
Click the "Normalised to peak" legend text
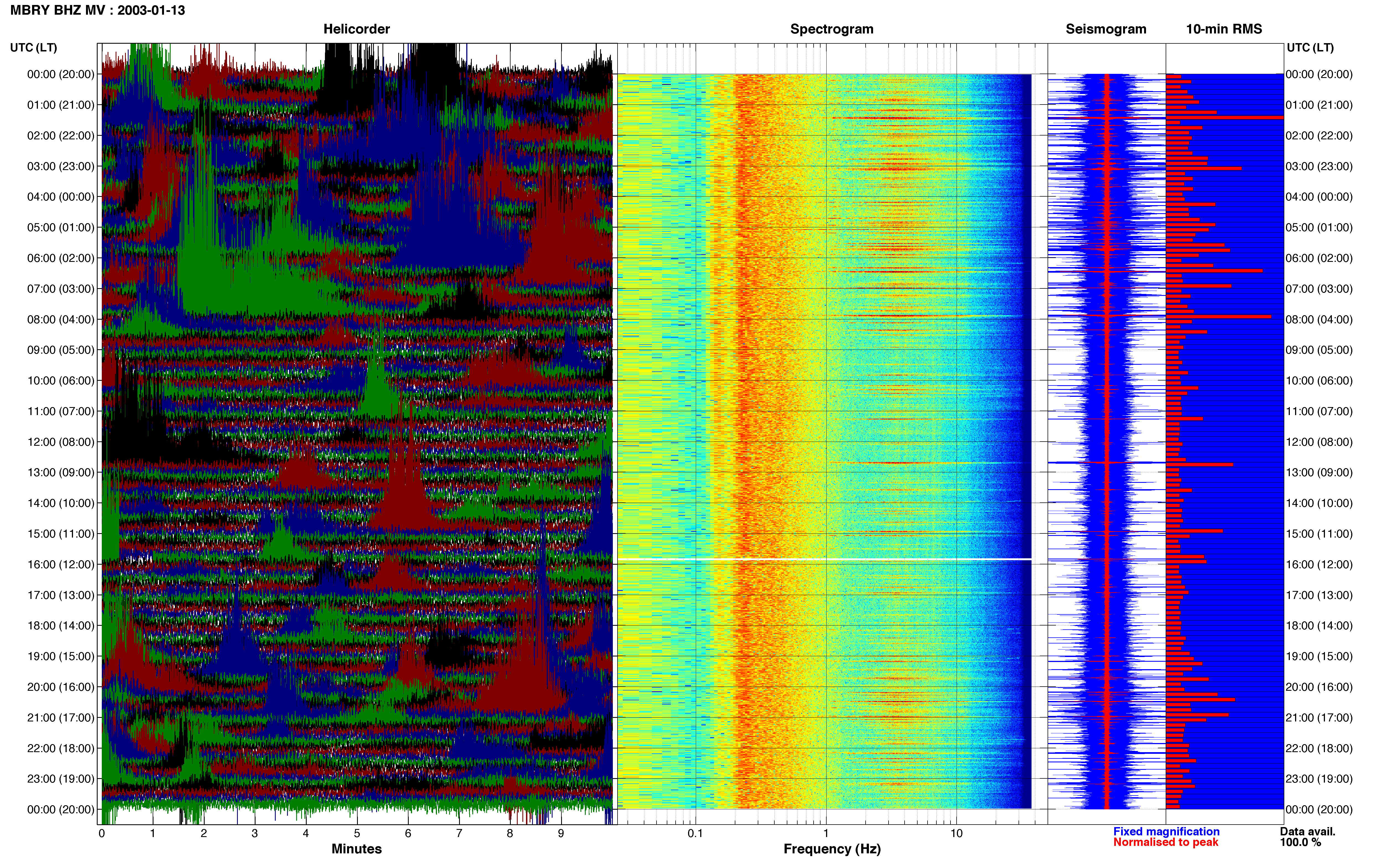[1165, 842]
